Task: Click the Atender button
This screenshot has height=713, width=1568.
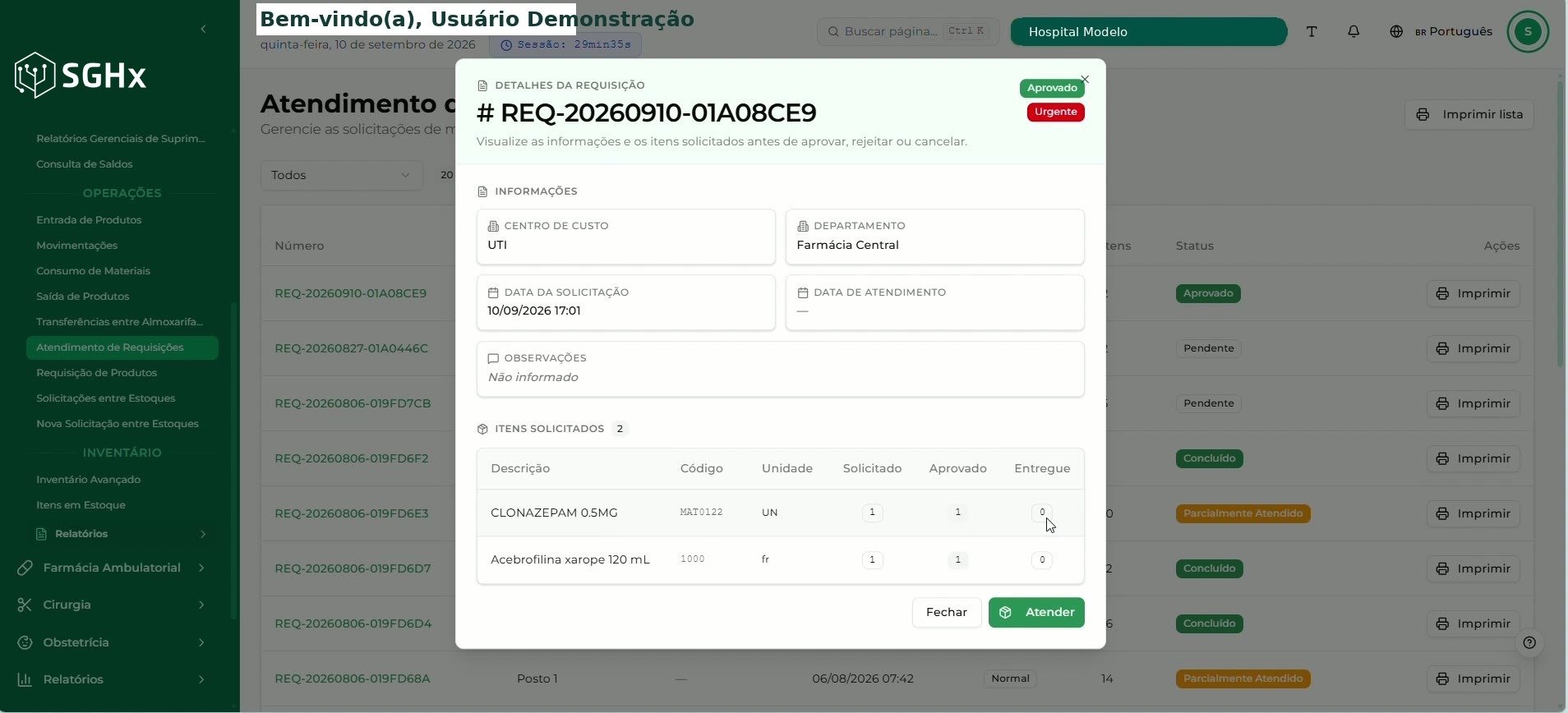Action: [x=1036, y=612]
